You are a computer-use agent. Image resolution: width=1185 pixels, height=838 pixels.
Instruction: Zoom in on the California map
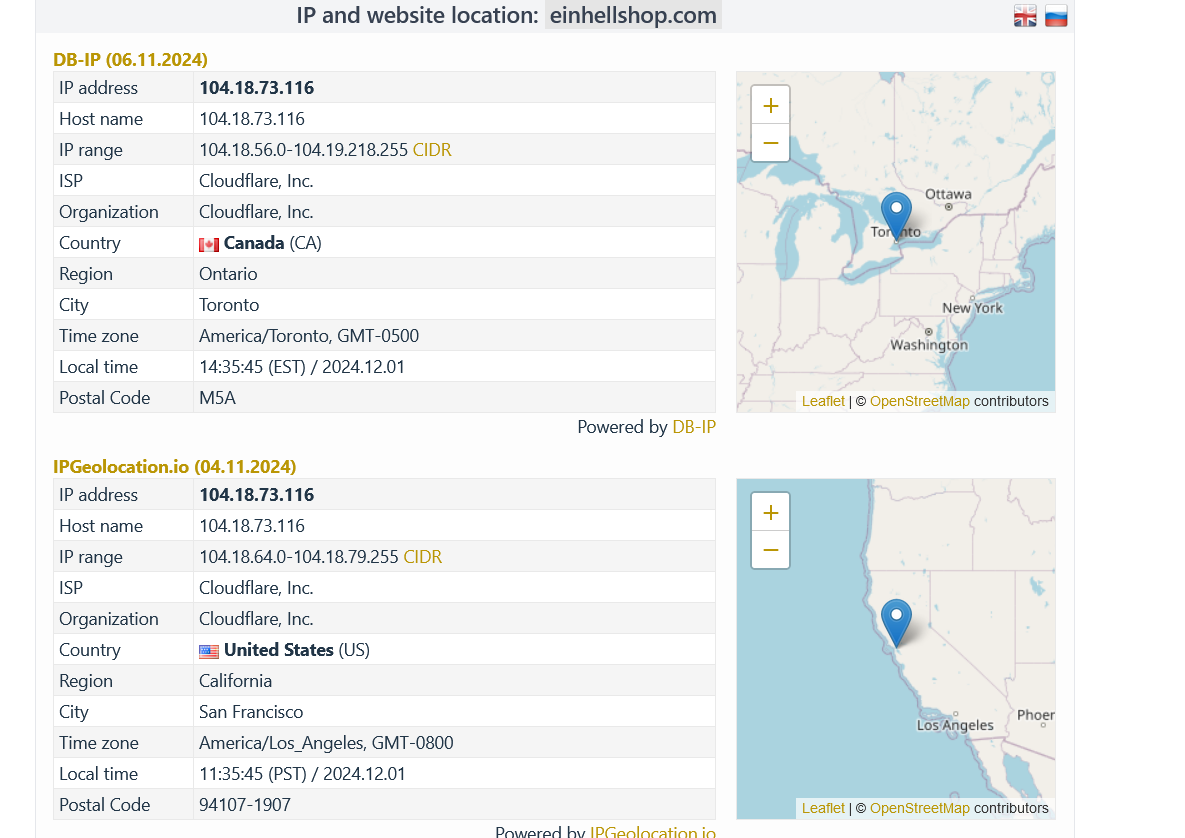(x=770, y=512)
